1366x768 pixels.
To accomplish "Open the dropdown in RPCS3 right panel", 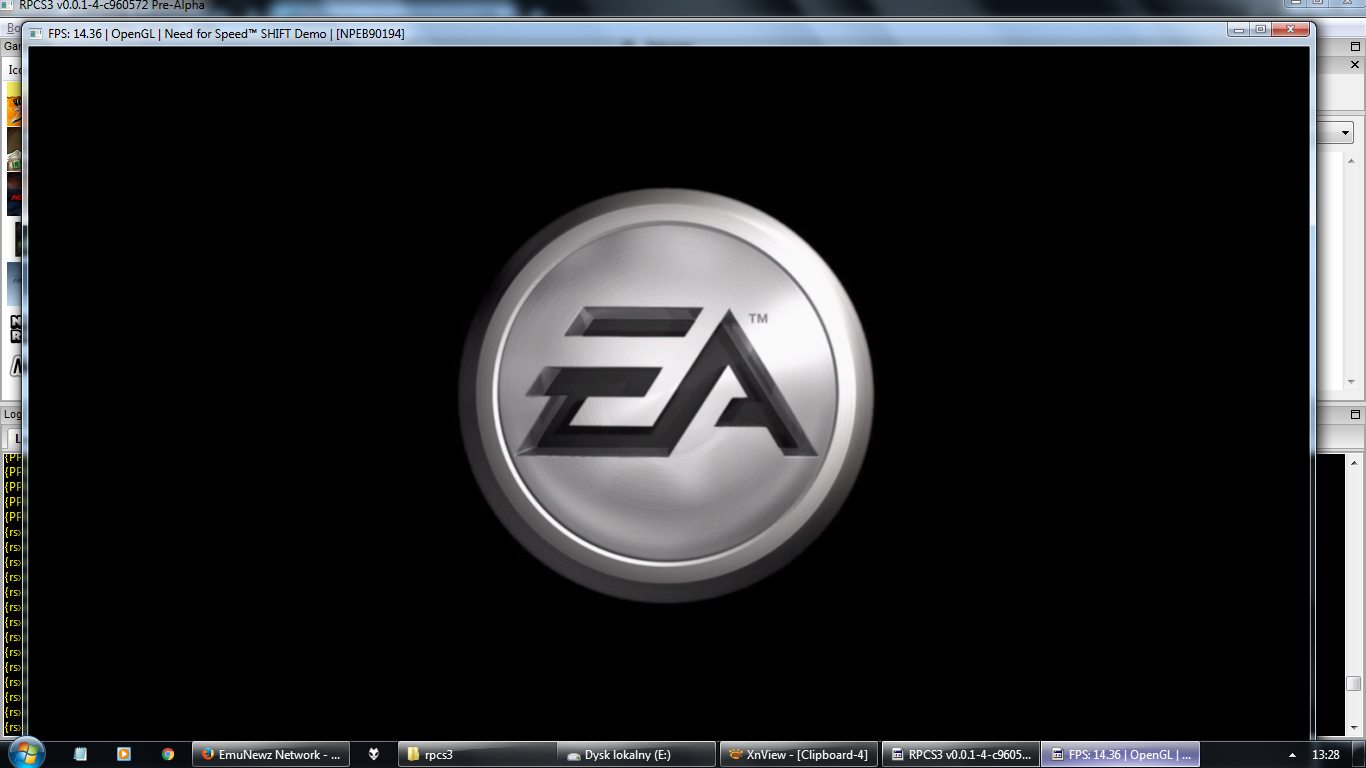I will tap(1346, 132).
